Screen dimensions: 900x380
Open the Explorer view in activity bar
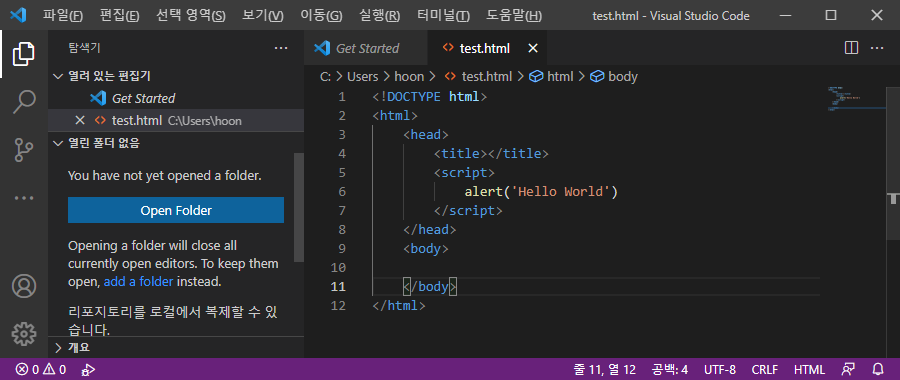24,54
